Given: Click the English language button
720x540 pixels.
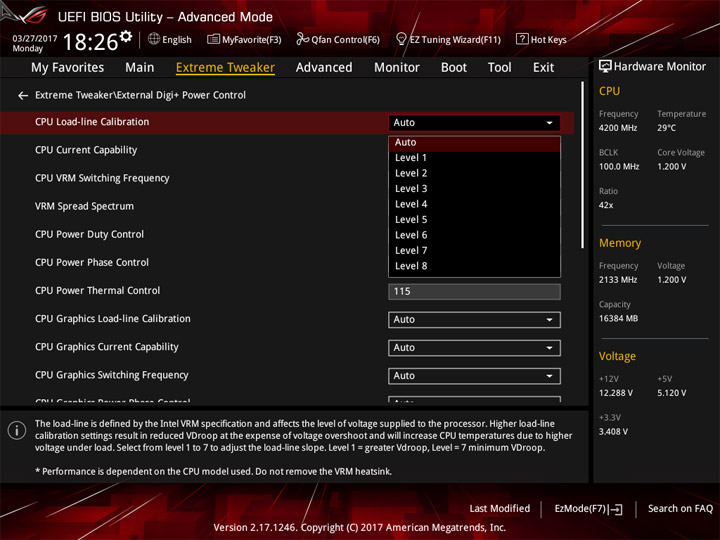Looking at the screenshot, I should 170,39.
